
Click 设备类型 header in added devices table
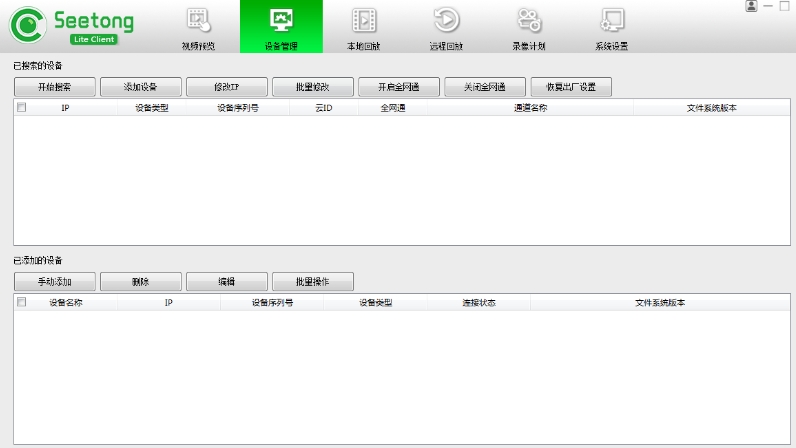[x=376, y=303]
